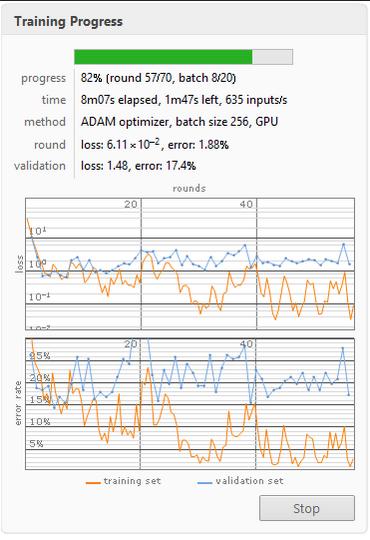The width and height of the screenshot is (370, 540).
Task: Click the round 20 marker in loss plot
Action: coord(131,204)
